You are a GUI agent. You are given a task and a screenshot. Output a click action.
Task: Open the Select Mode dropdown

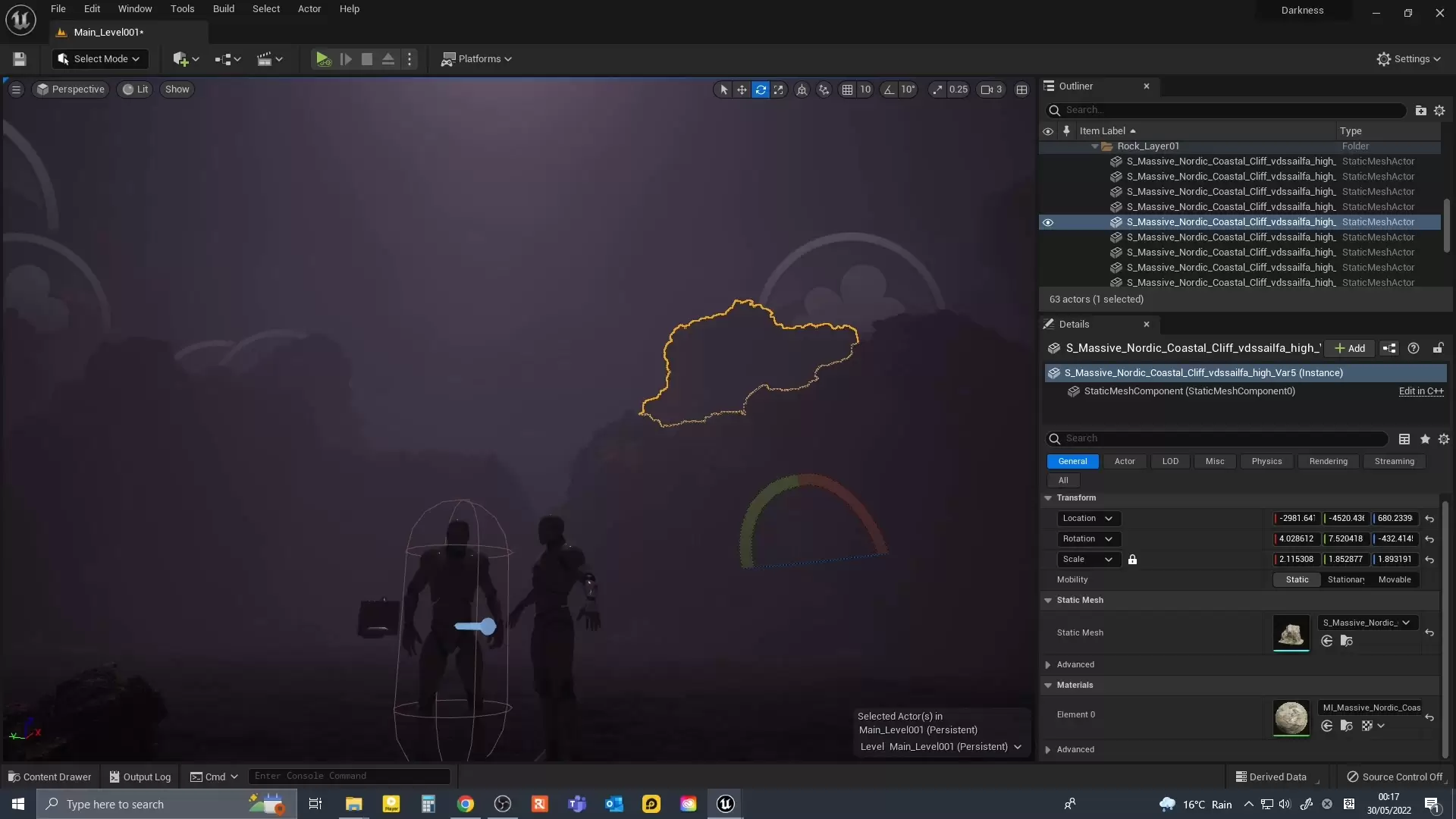pyautogui.click(x=100, y=59)
